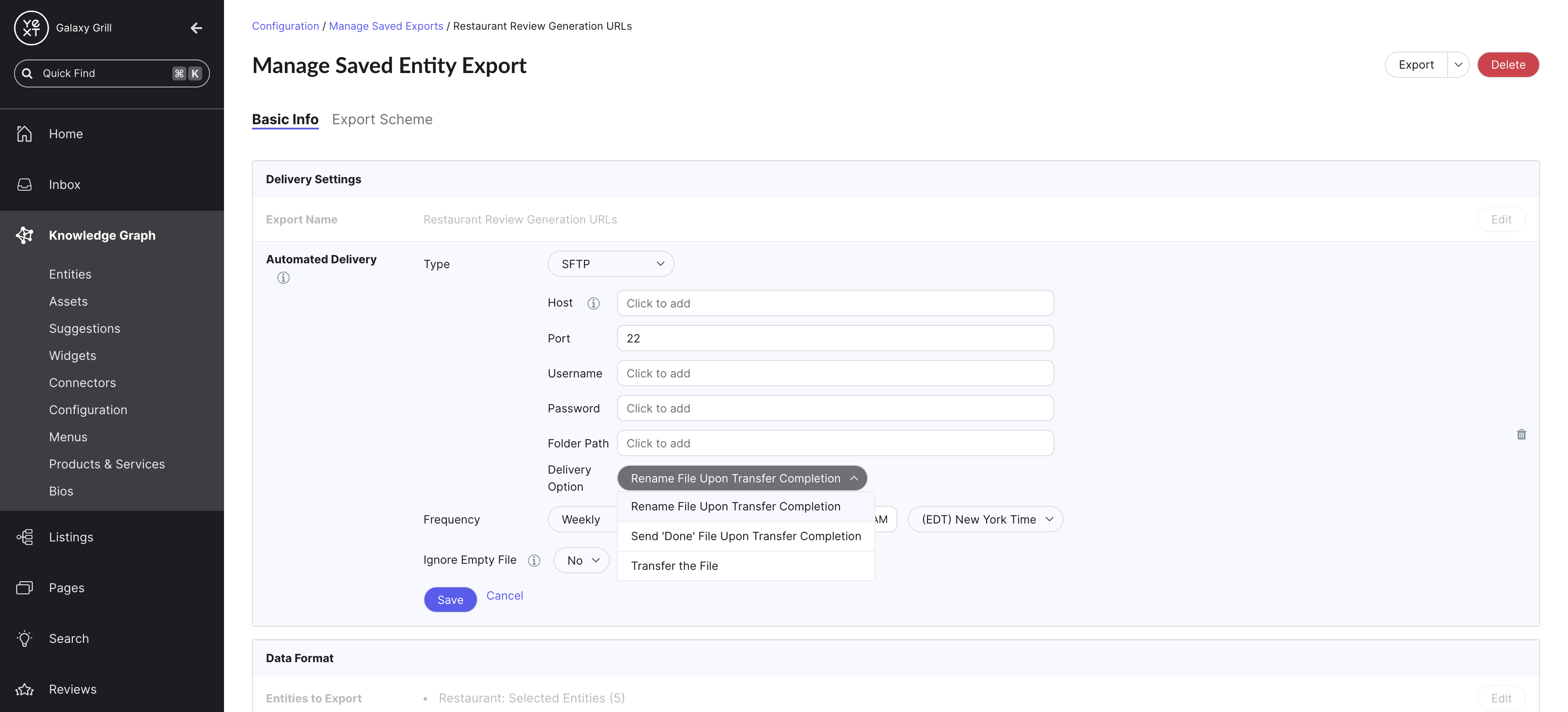Viewport: 1568px width, 712px height.
Task: Open the Type SFTP dropdown
Action: [x=610, y=264]
